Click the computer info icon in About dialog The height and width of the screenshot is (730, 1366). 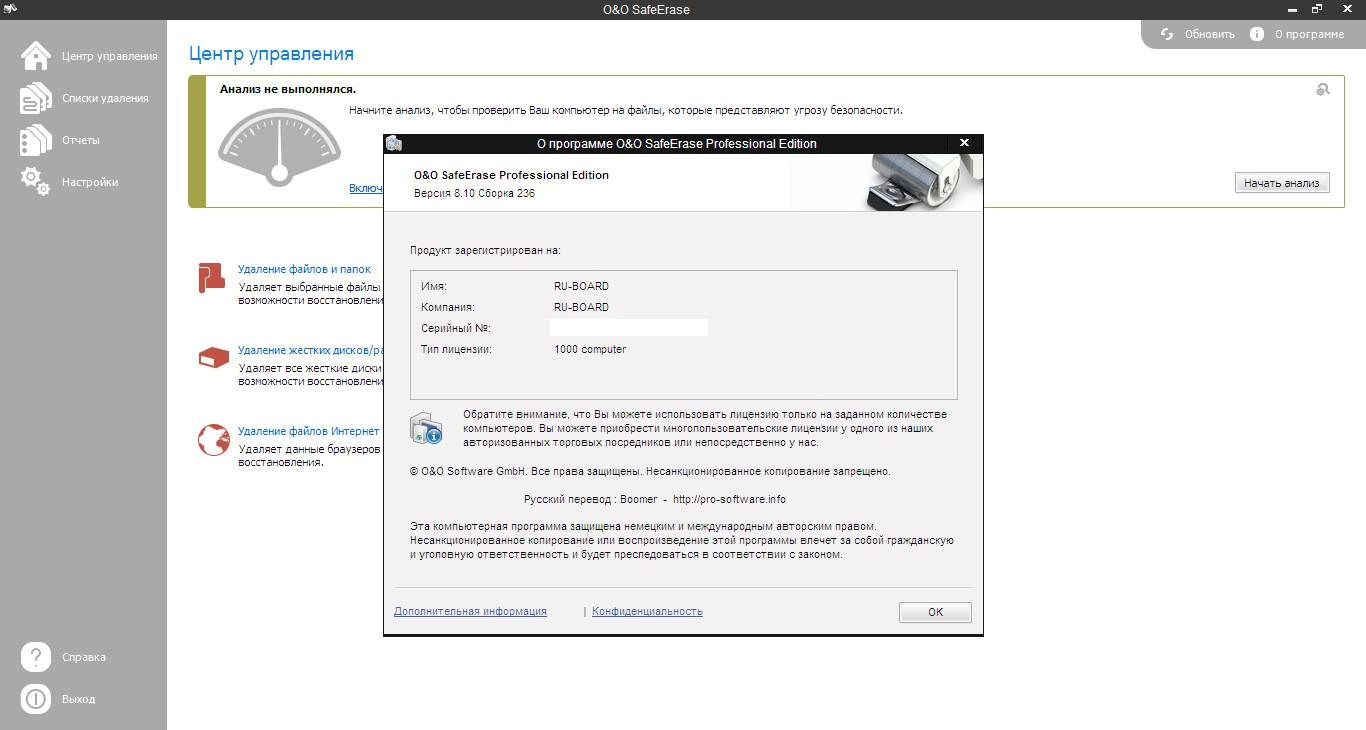426,427
